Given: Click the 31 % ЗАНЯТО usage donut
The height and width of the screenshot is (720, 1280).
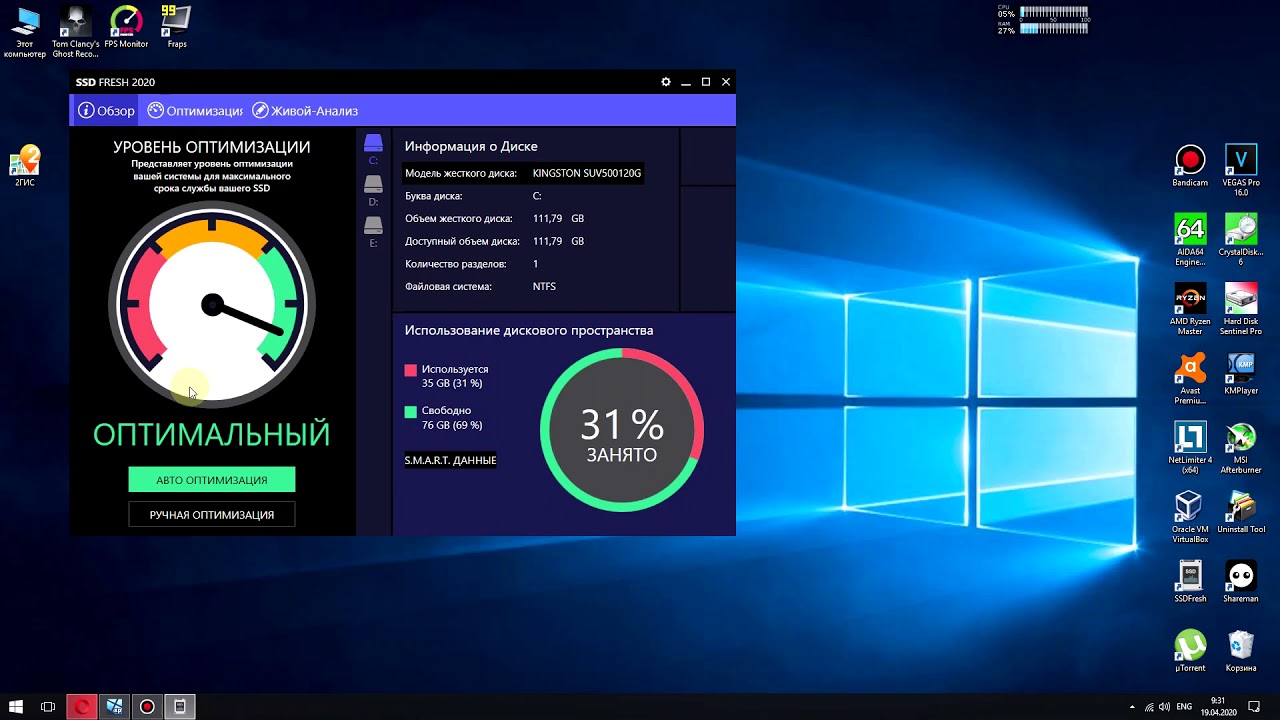Looking at the screenshot, I should click(622, 430).
